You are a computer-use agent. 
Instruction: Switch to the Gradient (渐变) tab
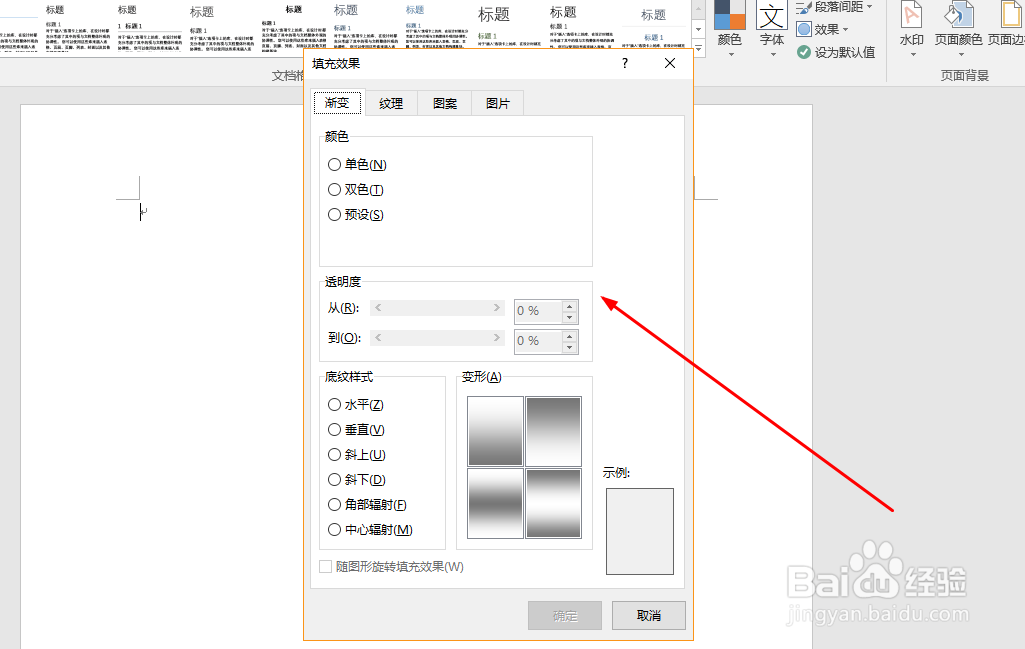point(337,103)
